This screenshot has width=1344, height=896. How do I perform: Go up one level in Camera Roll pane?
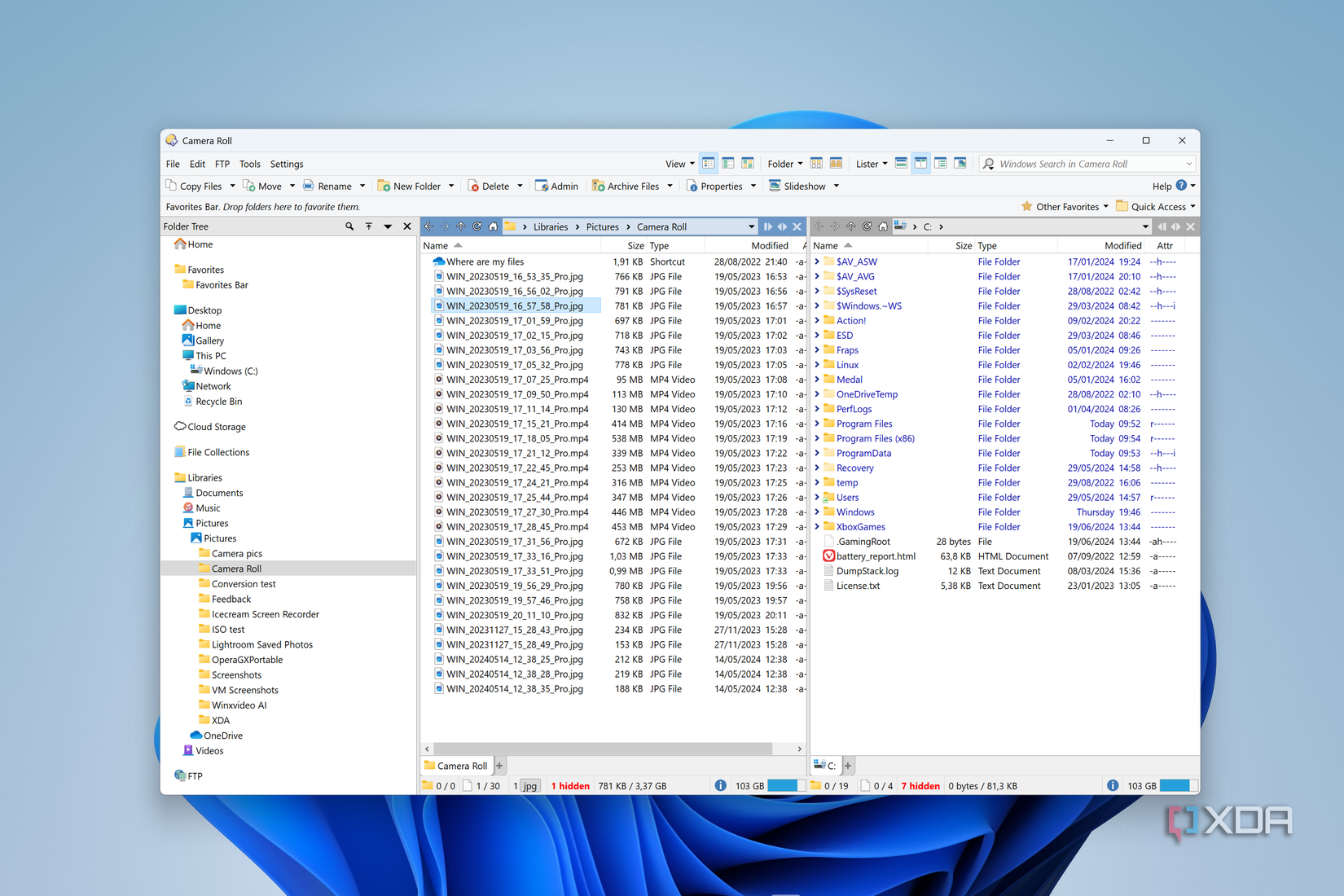pyautogui.click(x=461, y=226)
